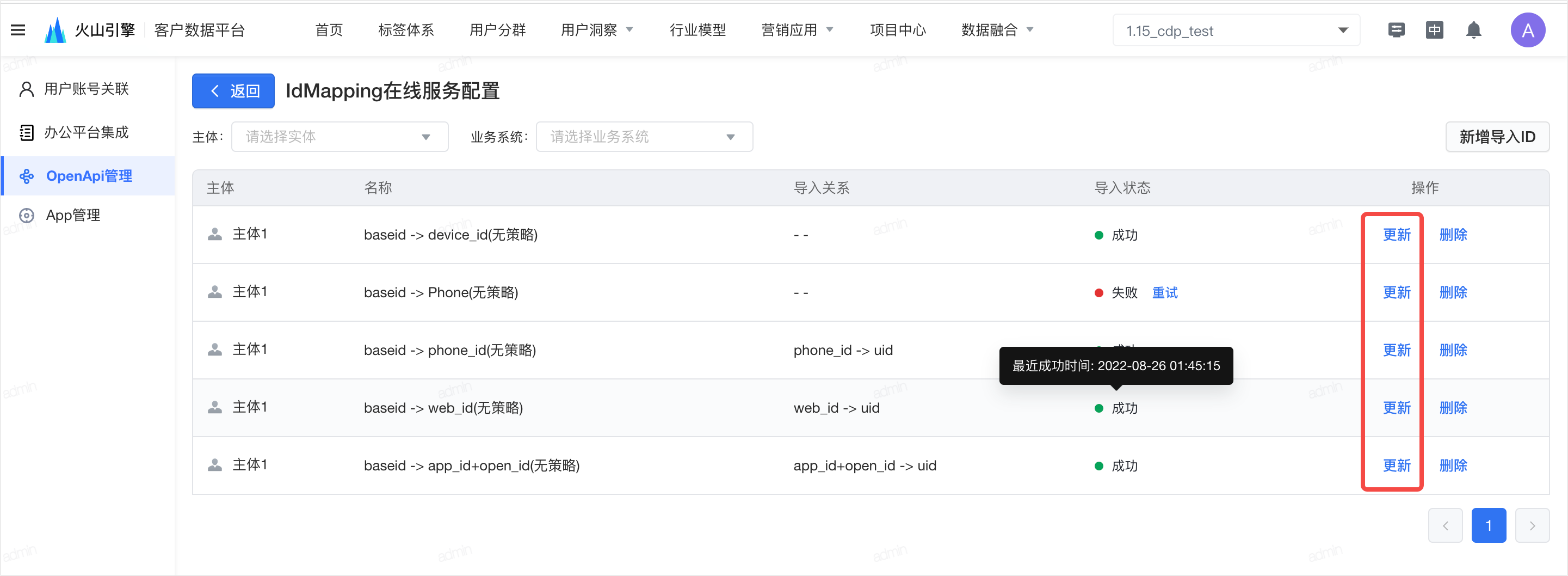Click the 客户数据平台 product title
The height and width of the screenshot is (576, 1568).
199,30
